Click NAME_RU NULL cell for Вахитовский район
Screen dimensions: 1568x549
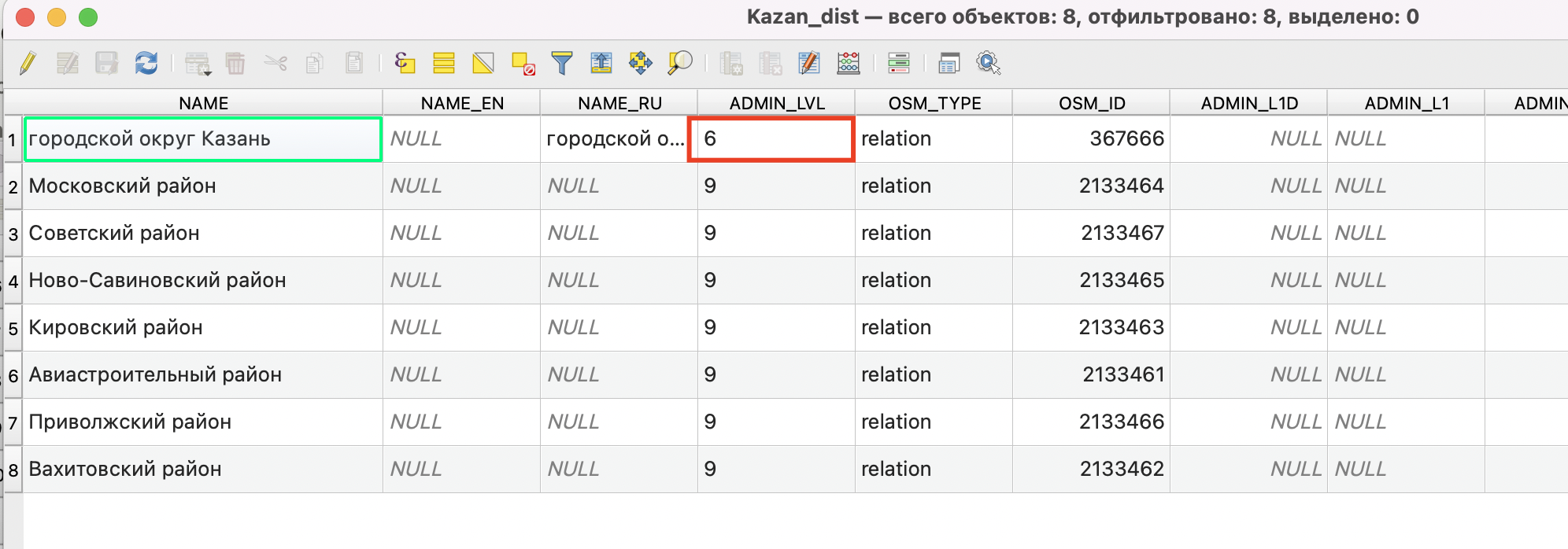[619, 470]
